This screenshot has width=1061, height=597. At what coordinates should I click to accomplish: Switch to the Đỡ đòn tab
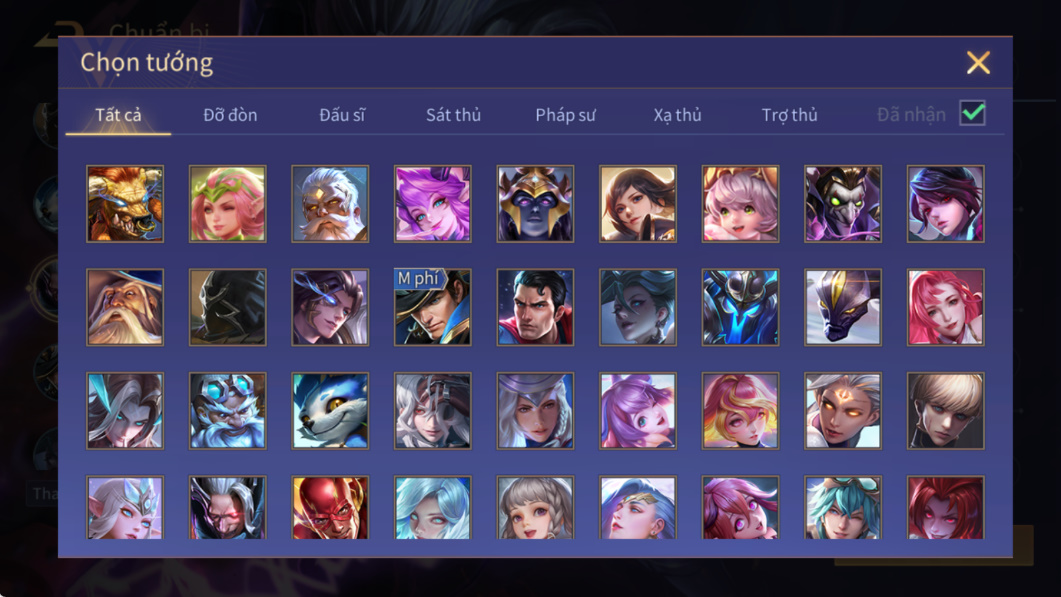coord(230,115)
